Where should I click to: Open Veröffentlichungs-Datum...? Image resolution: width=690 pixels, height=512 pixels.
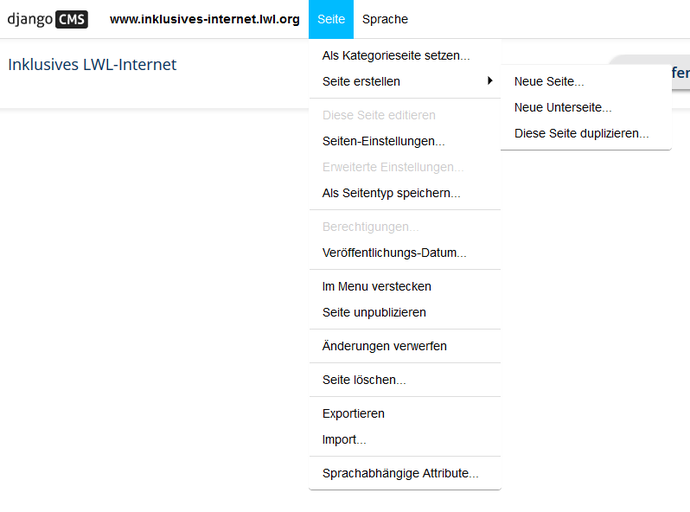[405, 253]
